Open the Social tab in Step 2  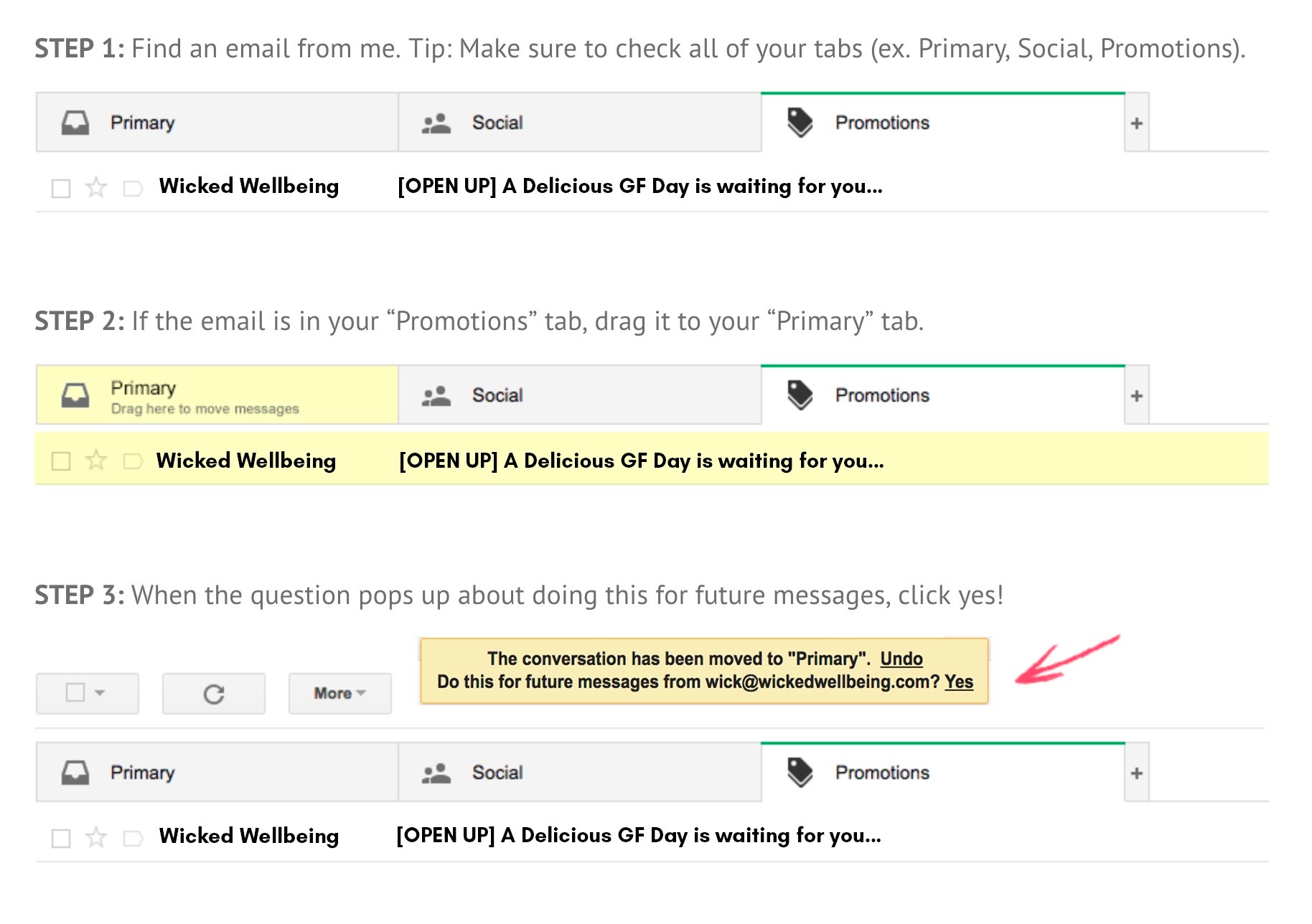click(x=580, y=395)
